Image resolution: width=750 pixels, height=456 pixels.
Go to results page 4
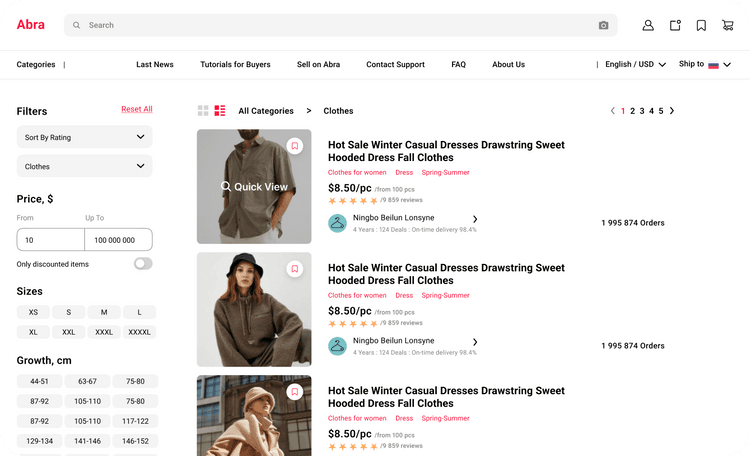tap(651, 111)
